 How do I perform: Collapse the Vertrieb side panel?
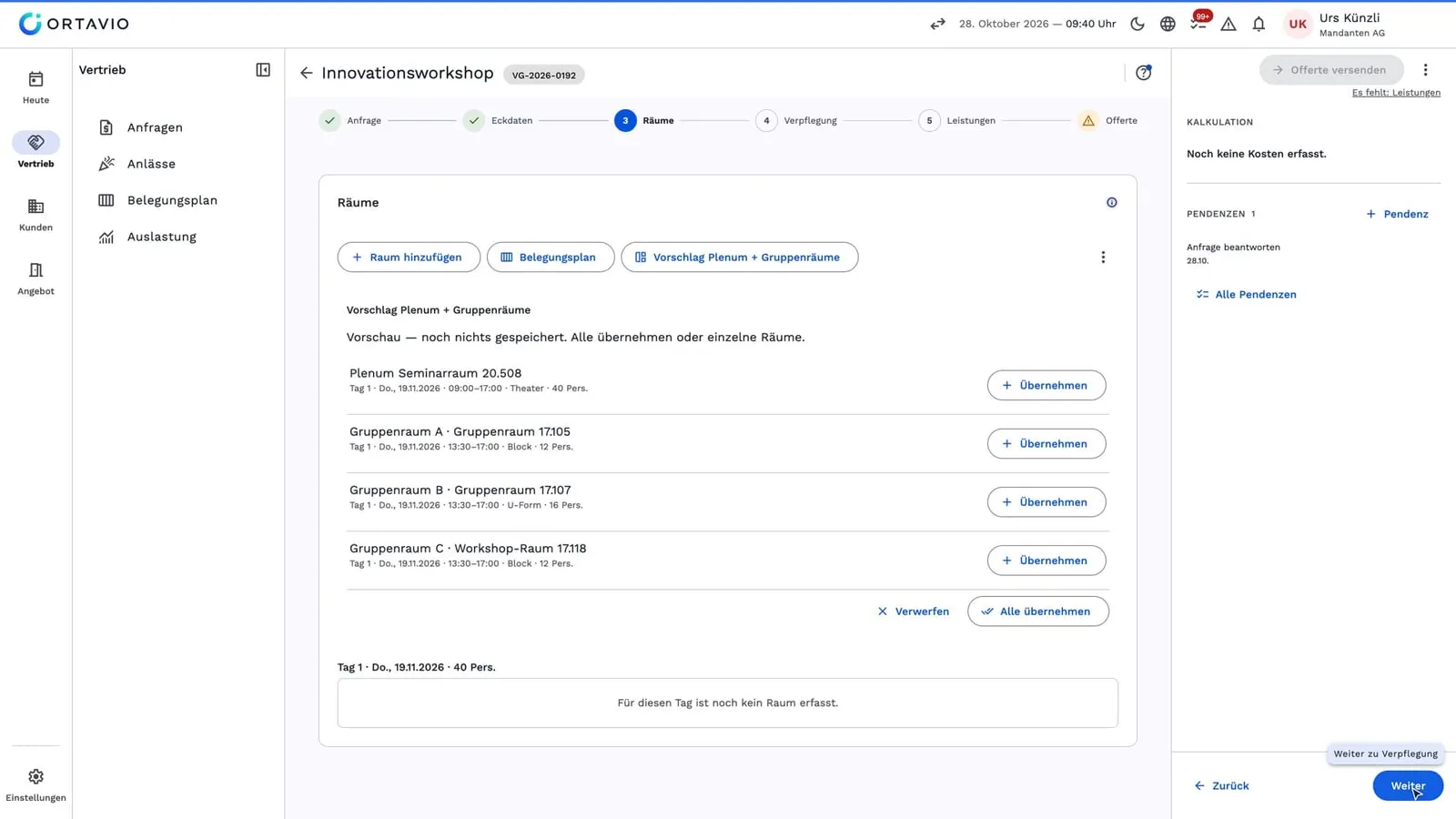click(263, 70)
